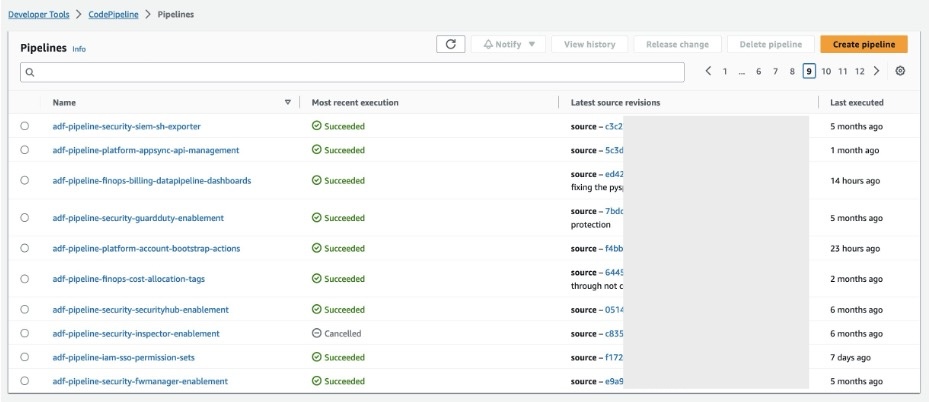Select adf-pipeline-finops-cost-allocation-tags radio button

(24, 279)
